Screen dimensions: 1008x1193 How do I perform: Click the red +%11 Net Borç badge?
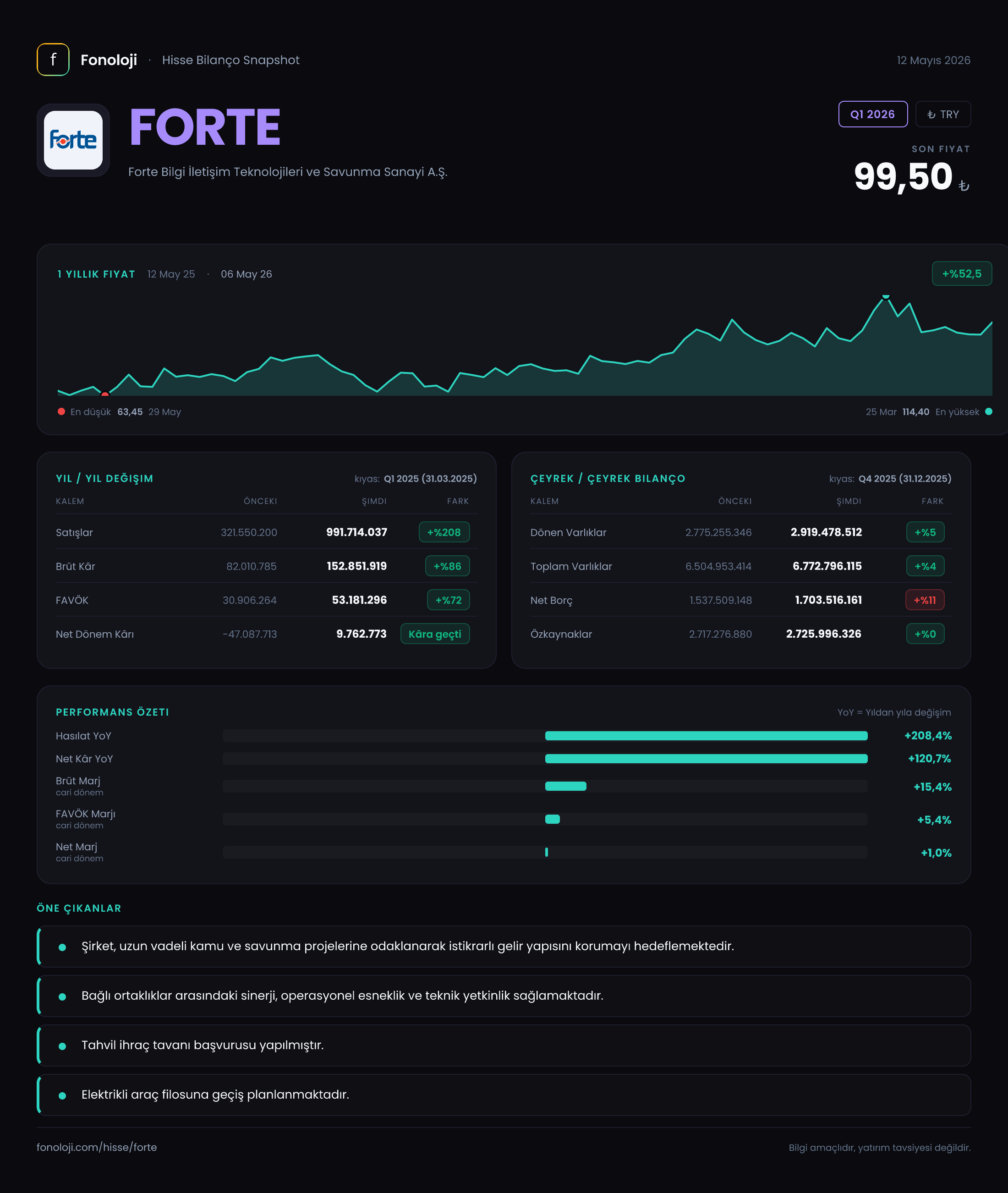tap(925, 600)
